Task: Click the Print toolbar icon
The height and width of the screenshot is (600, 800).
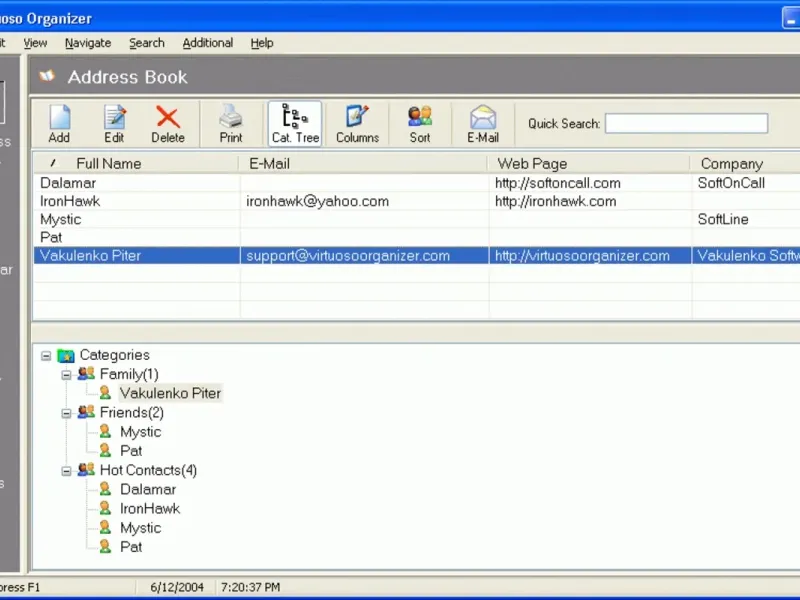Action: pos(231,123)
